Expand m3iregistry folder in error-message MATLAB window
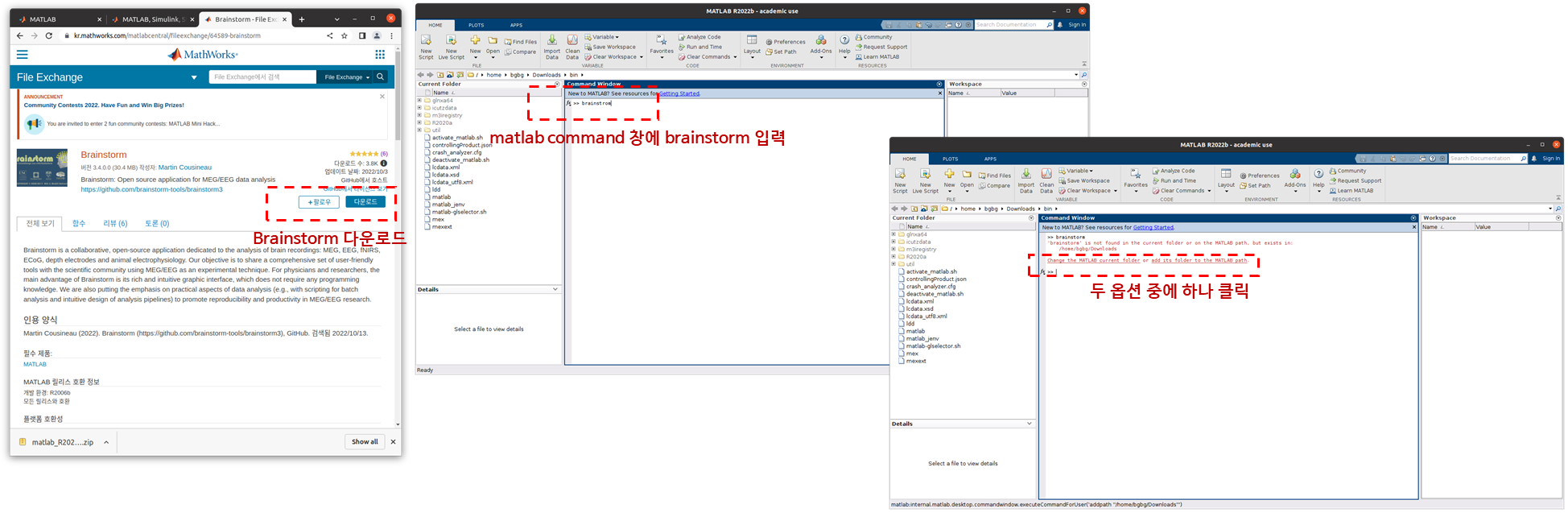This screenshot has height=513, width=1568. pos(893,249)
